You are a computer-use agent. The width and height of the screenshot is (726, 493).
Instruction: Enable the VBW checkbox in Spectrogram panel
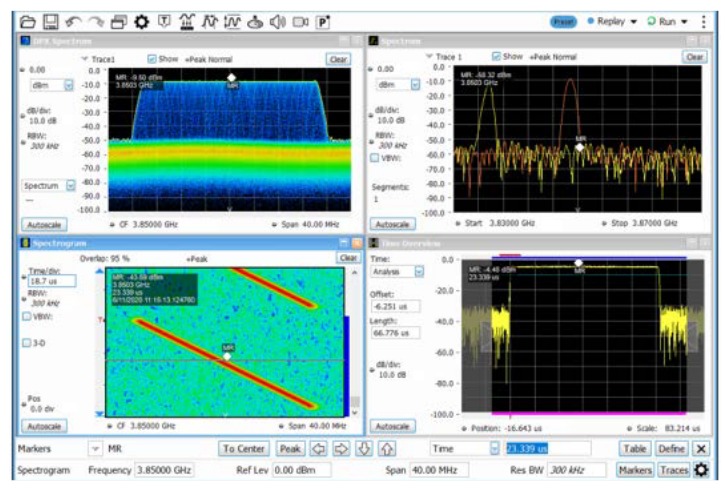(x=28, y=316)
